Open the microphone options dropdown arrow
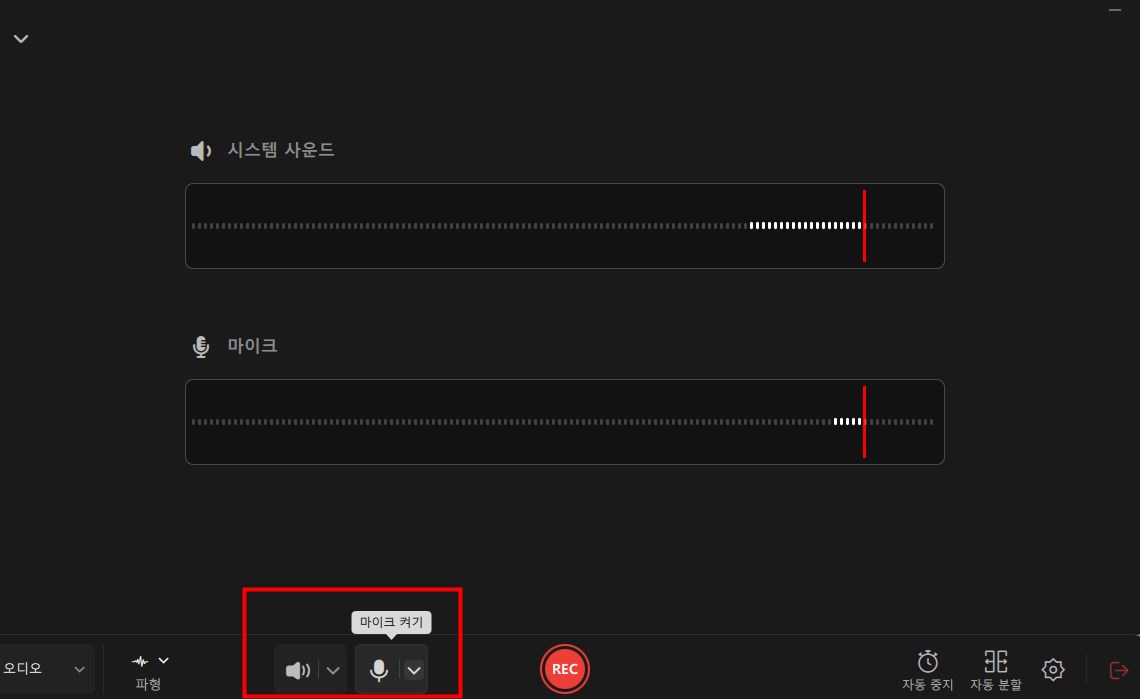Screen dimensions: 1140x699 coord(414,671)
